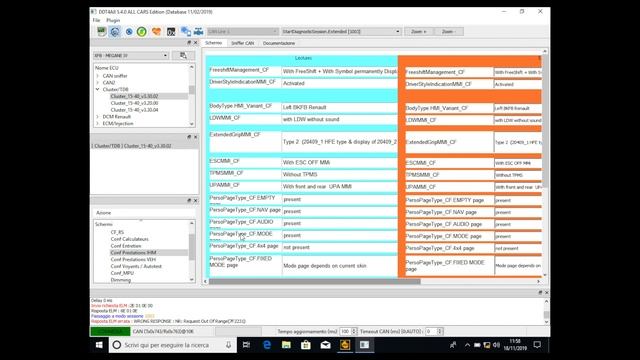The height and width of the screenshot is (360, 640).
Task: Click the Timeout CAN value field
Action: [x=431, y=331]
